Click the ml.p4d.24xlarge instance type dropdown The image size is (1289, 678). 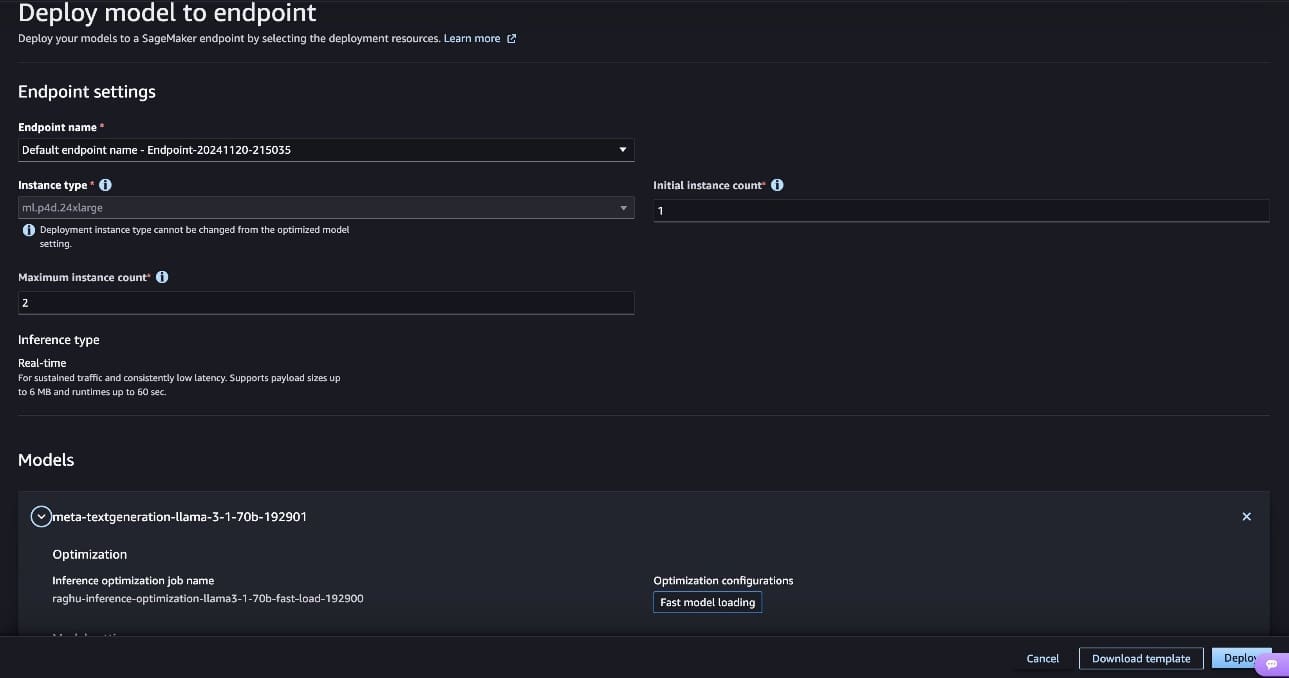(326, 208)
